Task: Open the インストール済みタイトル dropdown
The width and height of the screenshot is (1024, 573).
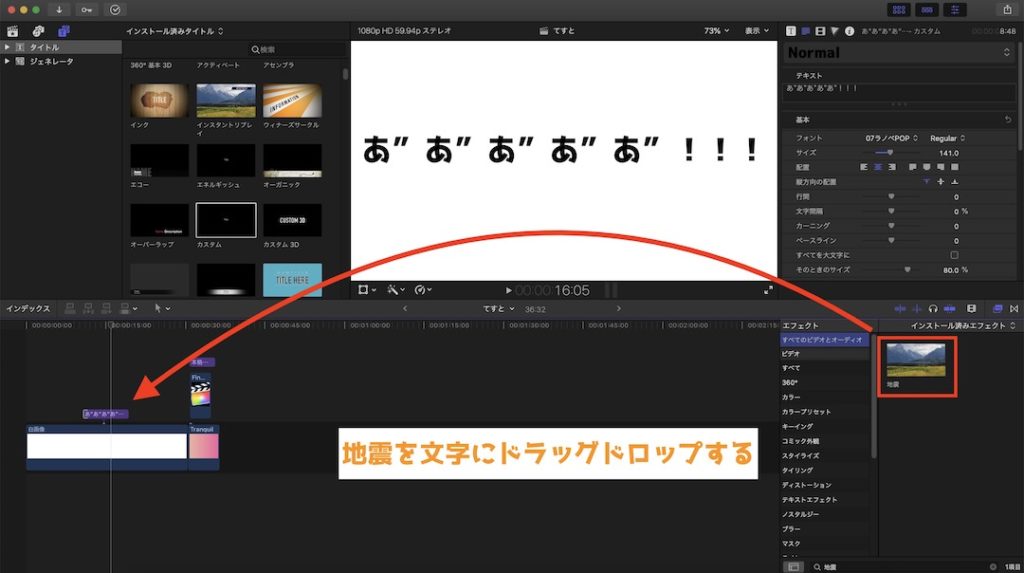Action: 174,31
